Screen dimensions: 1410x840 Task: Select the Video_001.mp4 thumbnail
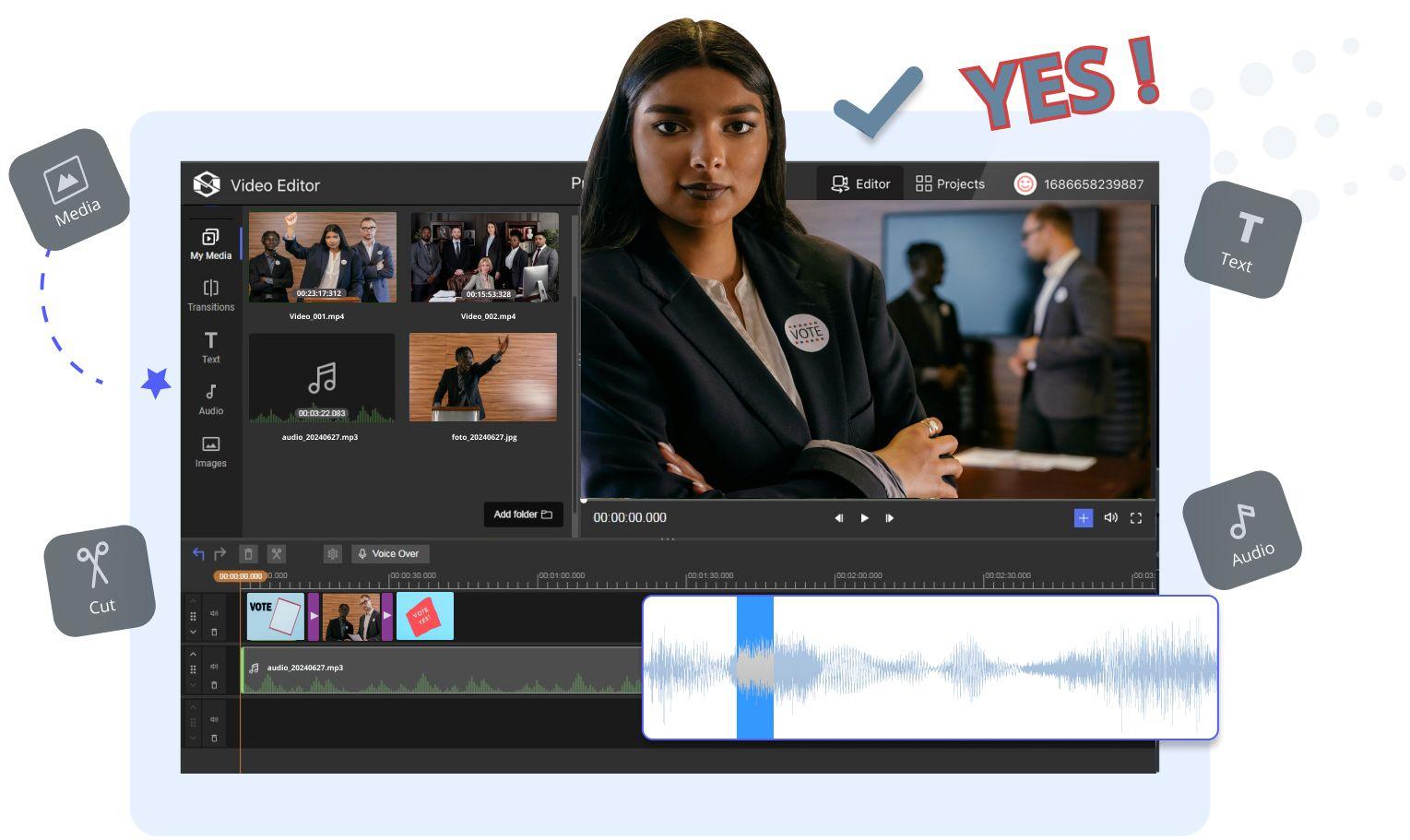click(323, 257)
